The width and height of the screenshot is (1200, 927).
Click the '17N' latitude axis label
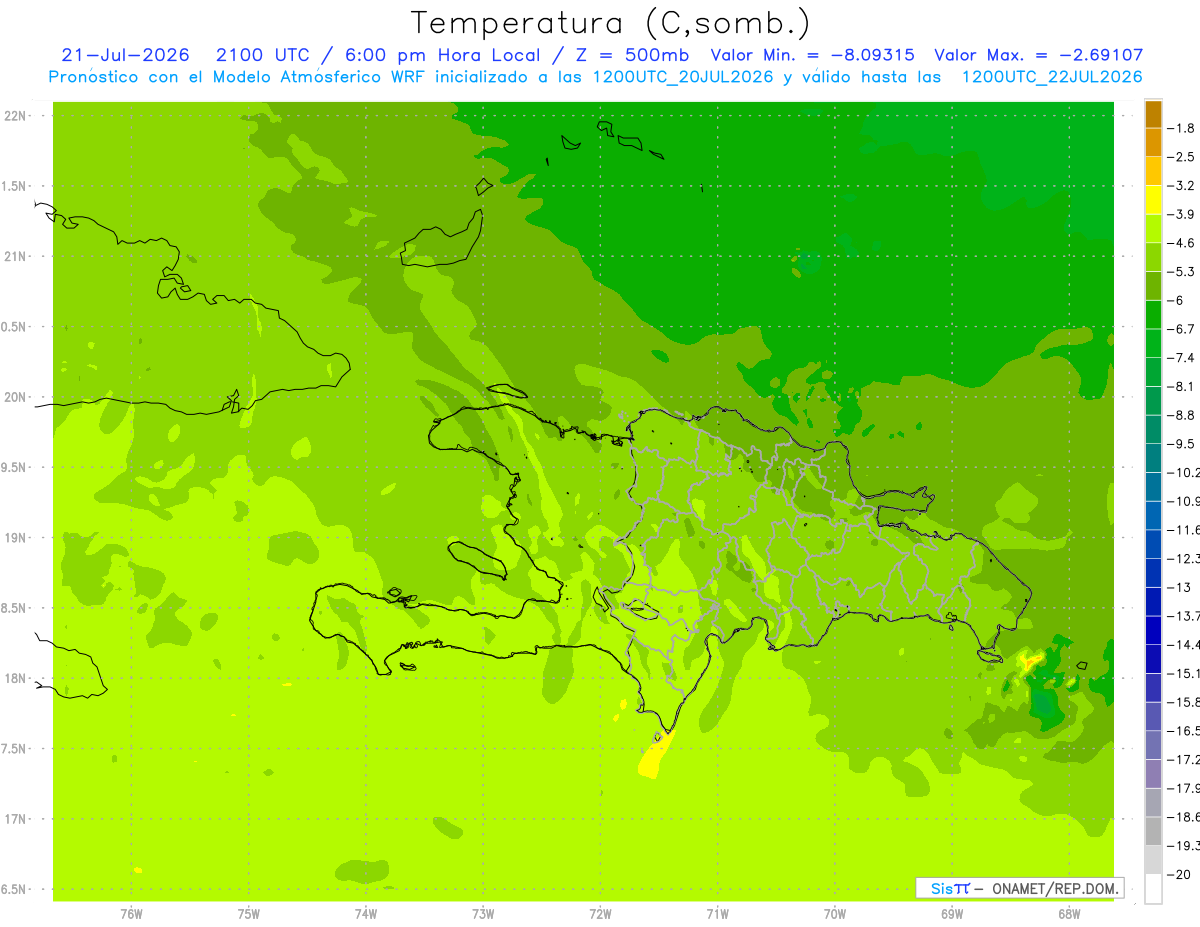click(x=17, y=819)
